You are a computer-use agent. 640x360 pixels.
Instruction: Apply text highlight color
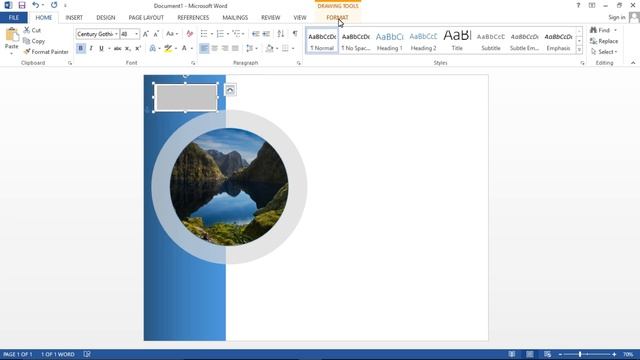168,49
